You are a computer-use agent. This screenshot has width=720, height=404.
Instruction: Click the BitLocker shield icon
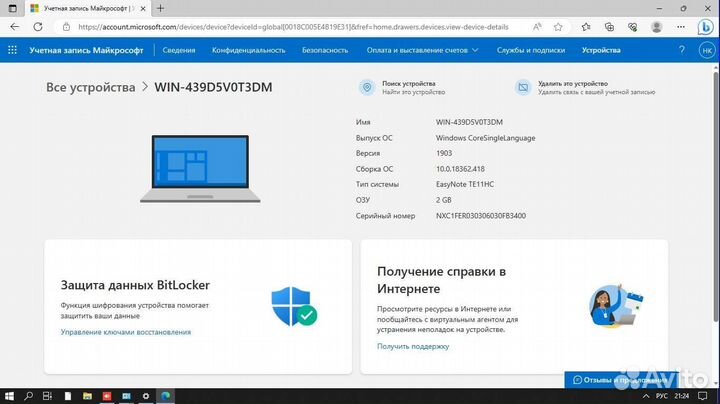[x=293, y=304]
